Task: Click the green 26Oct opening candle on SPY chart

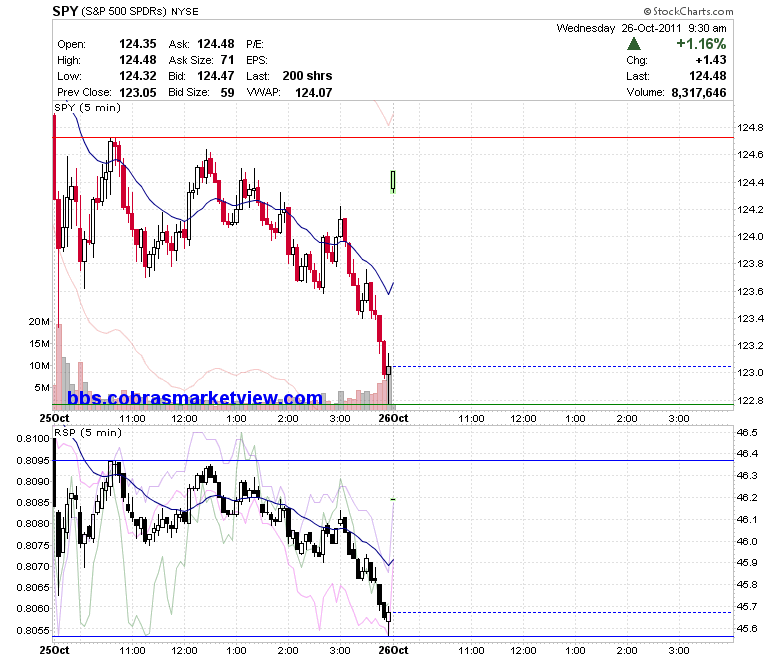Action: pyautogui.click(x=393, y=182)
